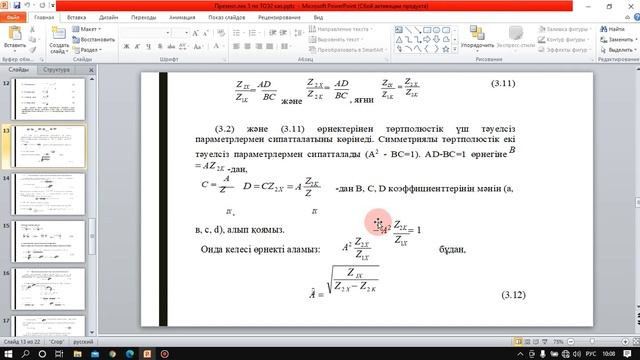
Task: Decrease font size with the small A
Action: [206, 33]
